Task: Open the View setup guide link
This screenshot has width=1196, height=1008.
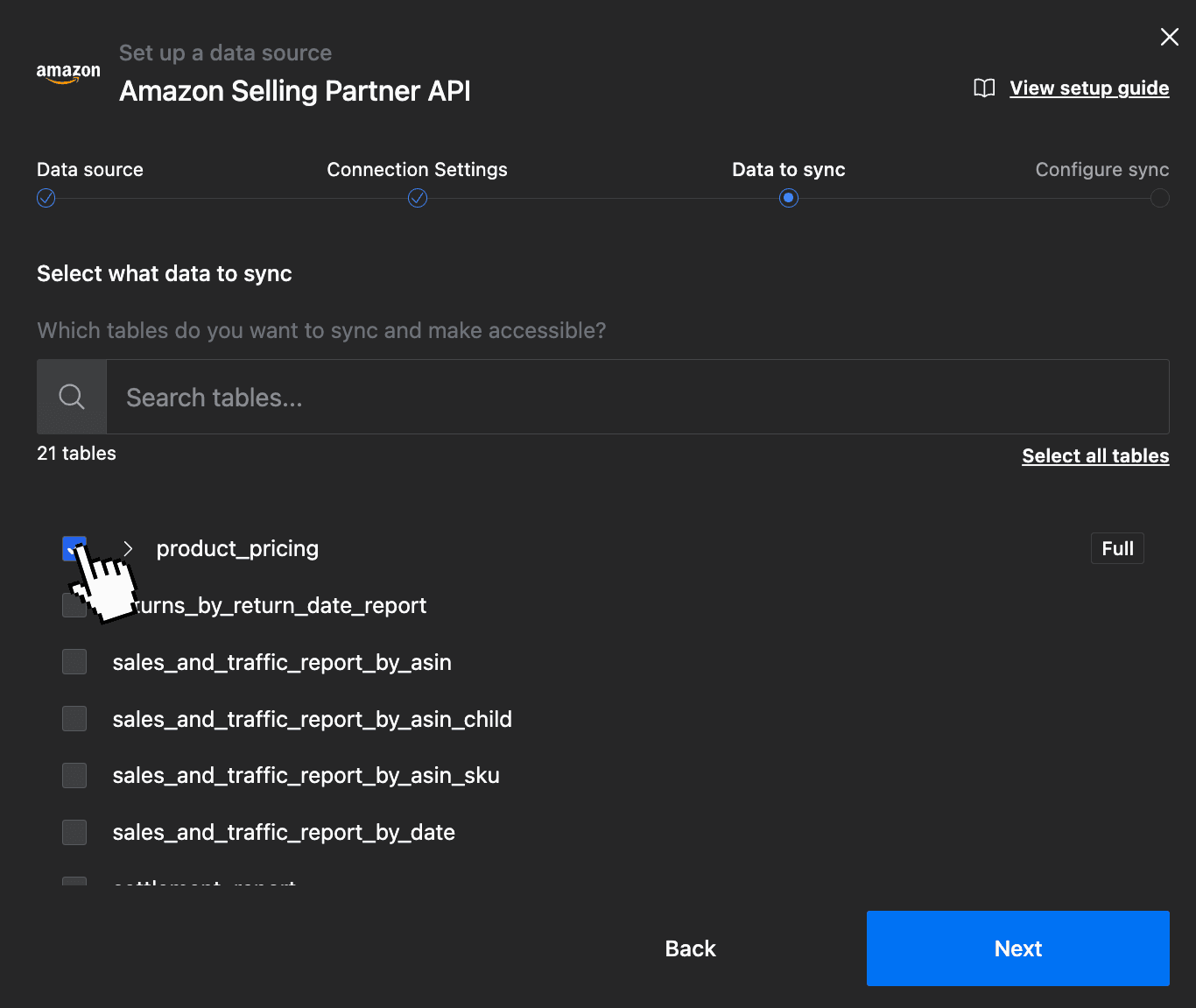Action: (1089, 88)
